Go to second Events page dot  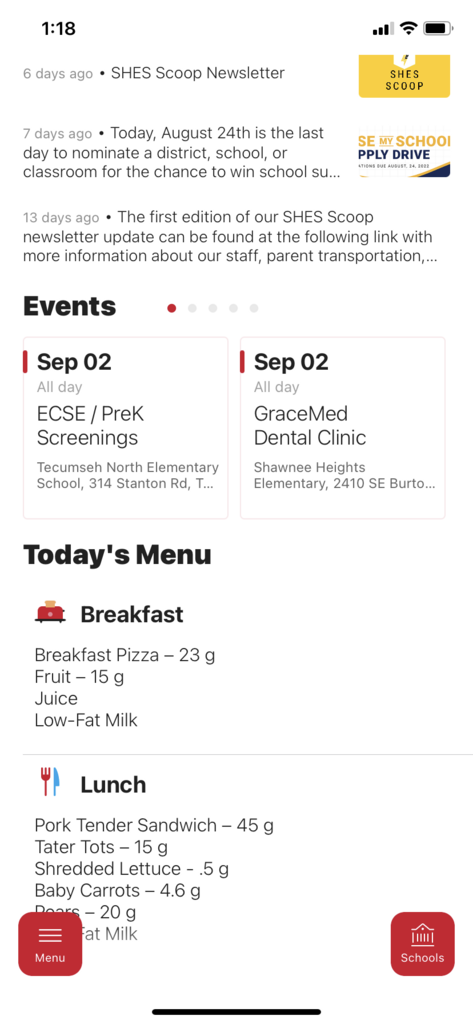(x=192, y=308)
